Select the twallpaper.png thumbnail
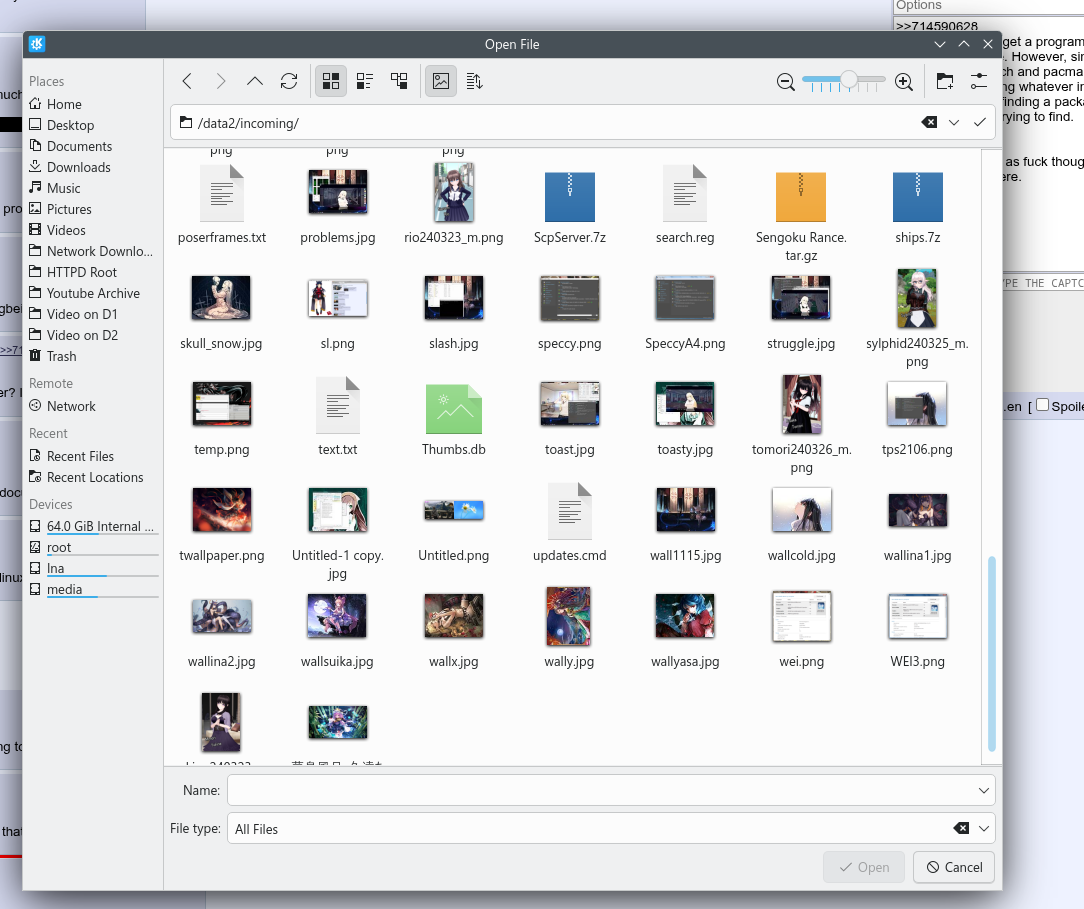The height and width of the screenshot is (909, 1084). (x=222, y=509)
